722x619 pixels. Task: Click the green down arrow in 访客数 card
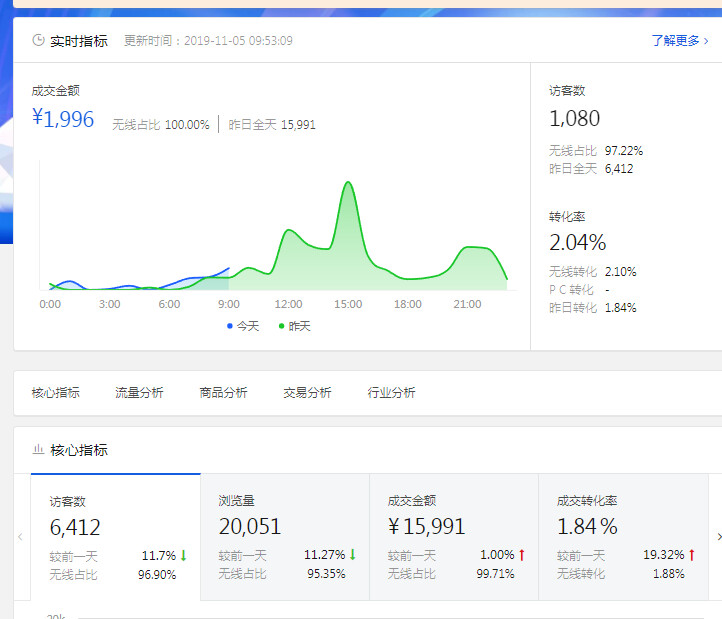click(x=184, y=555)
